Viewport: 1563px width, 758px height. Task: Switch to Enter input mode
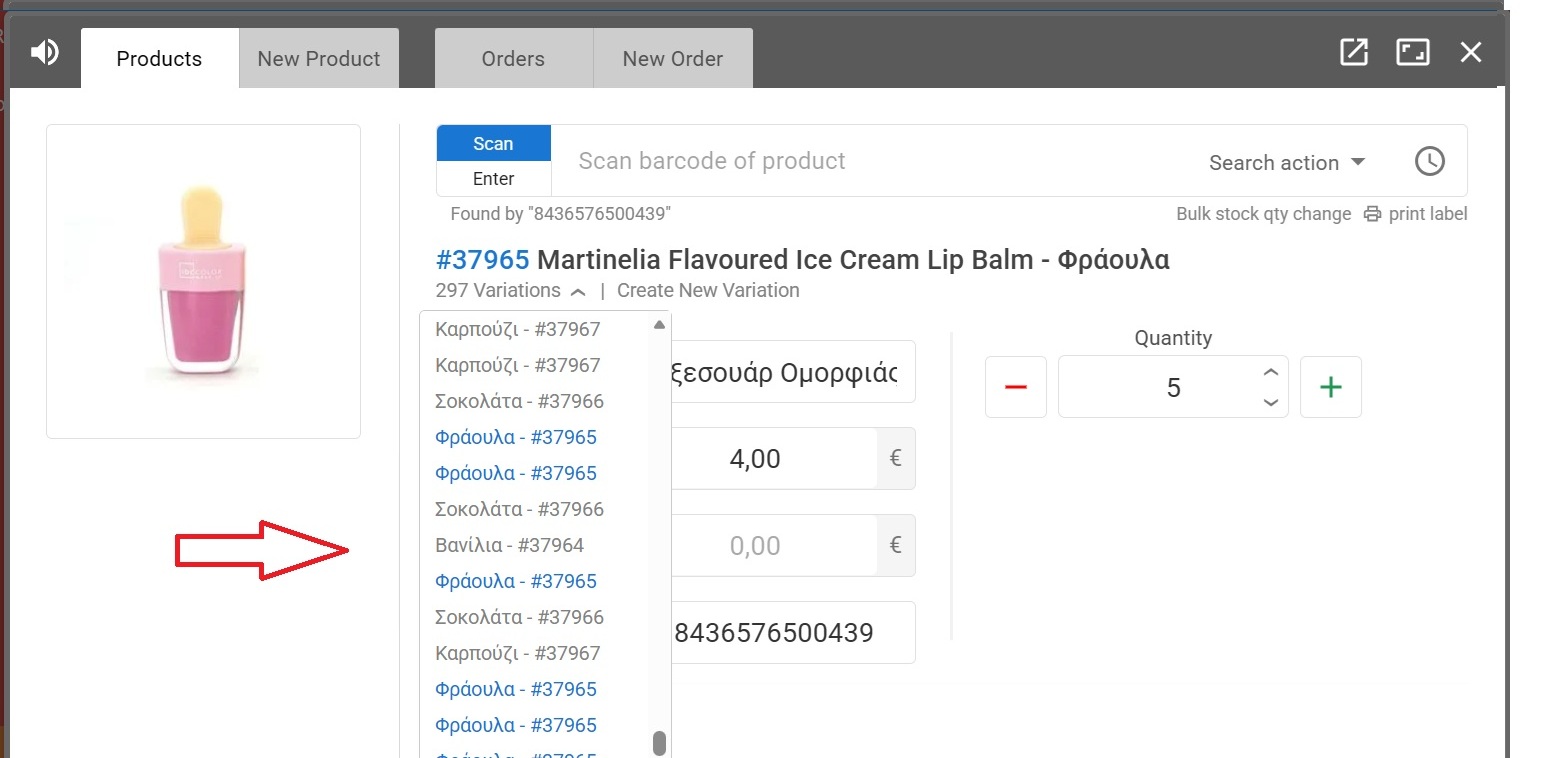(493, 179)
